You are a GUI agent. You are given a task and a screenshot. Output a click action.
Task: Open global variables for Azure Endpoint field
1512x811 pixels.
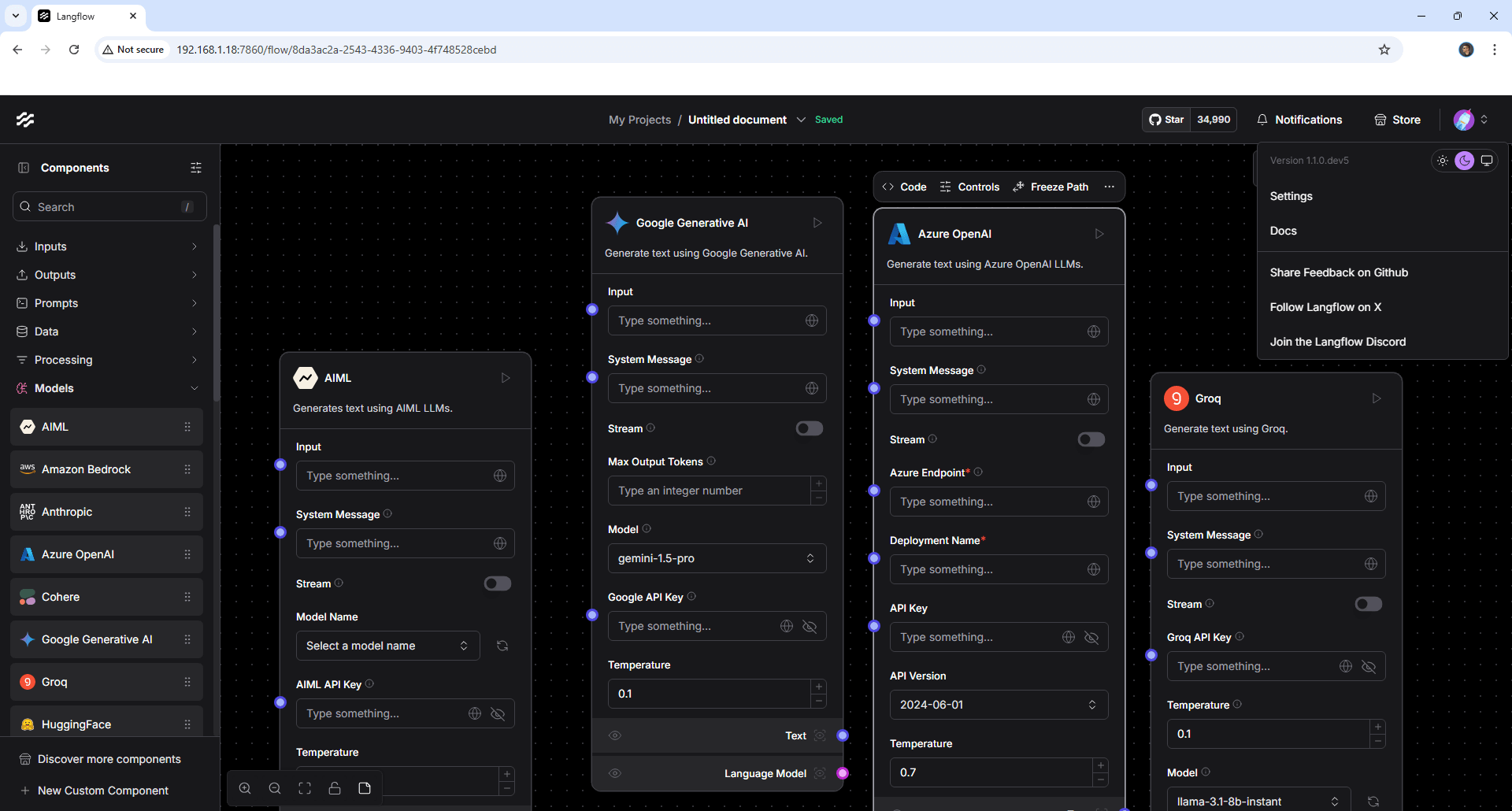point(1094,502)
